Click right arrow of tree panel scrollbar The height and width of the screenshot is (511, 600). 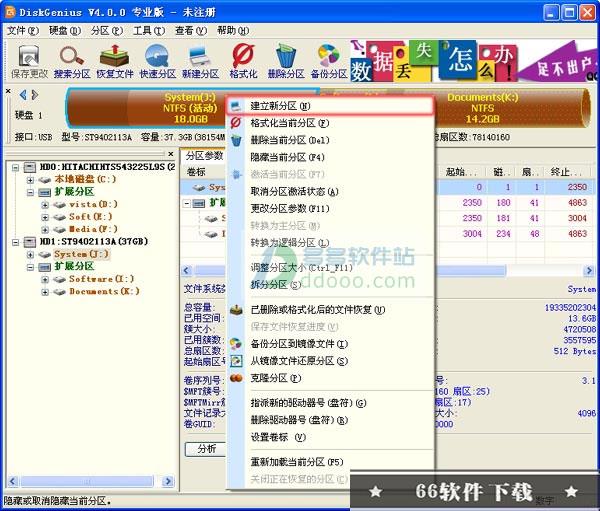pos(168,481)
